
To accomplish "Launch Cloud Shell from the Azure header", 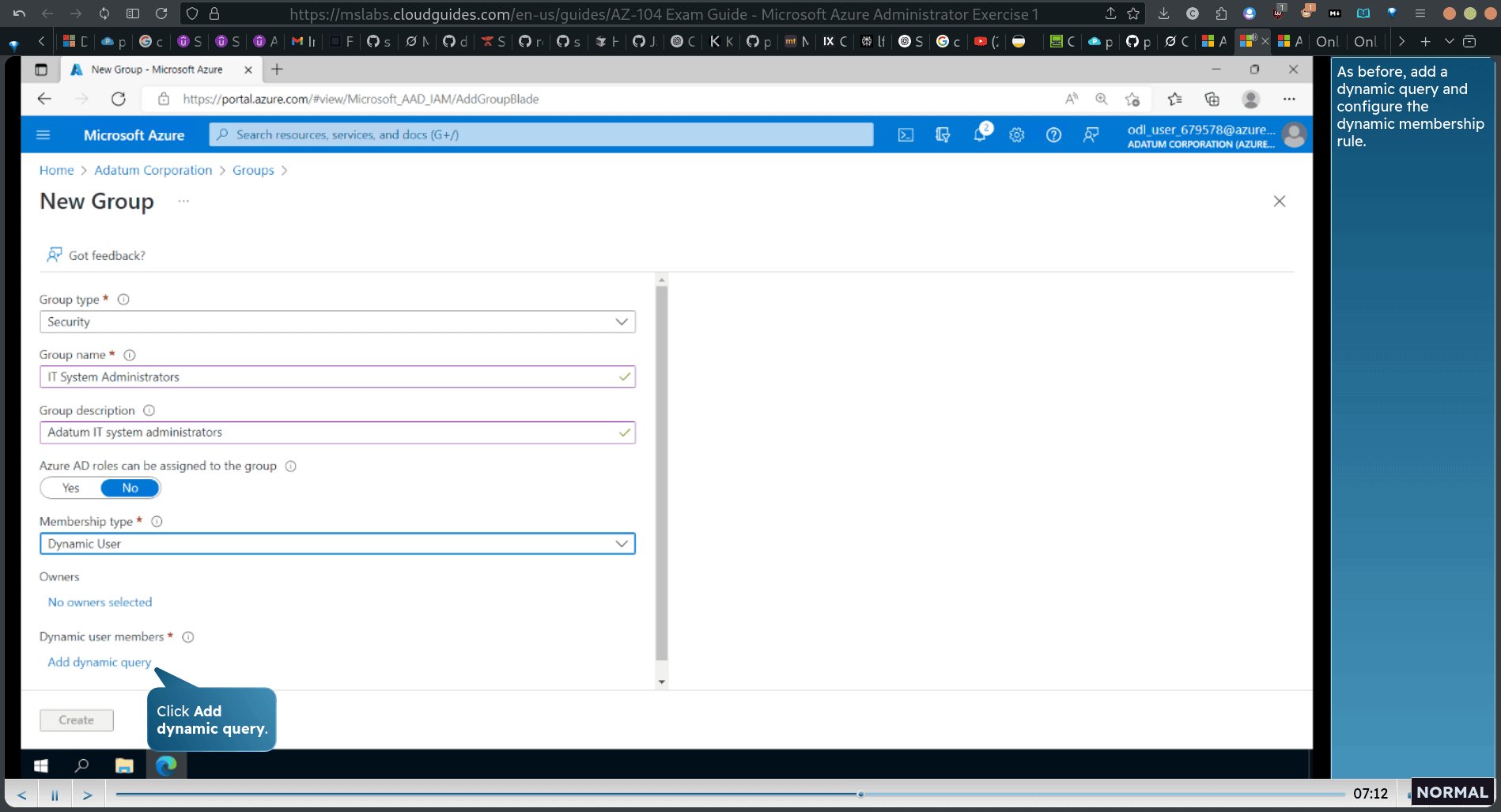I will tap(906, 135).
